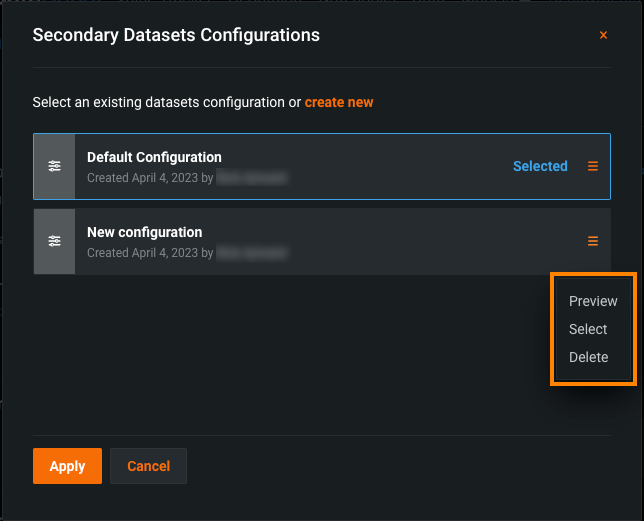Click the Secondary Datasets Configurations heading

click(x=176, y=35)
